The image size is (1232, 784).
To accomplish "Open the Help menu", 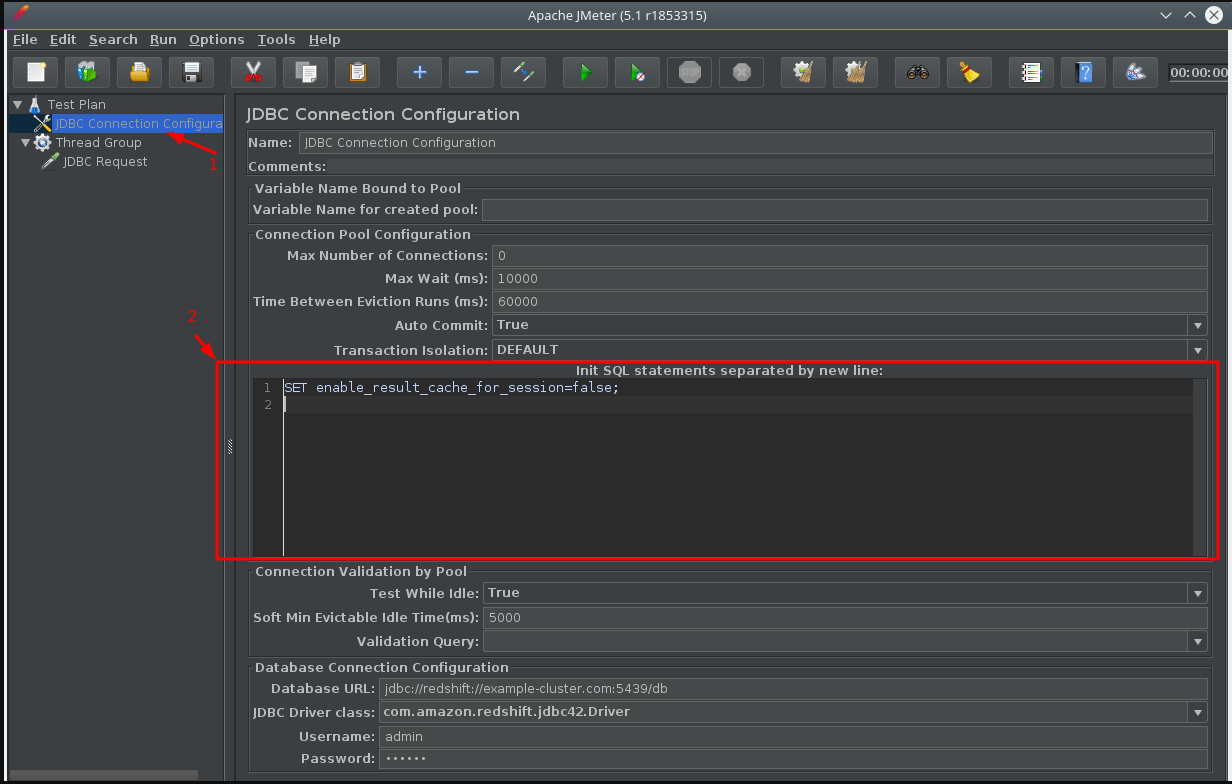I will coord(325,39).
